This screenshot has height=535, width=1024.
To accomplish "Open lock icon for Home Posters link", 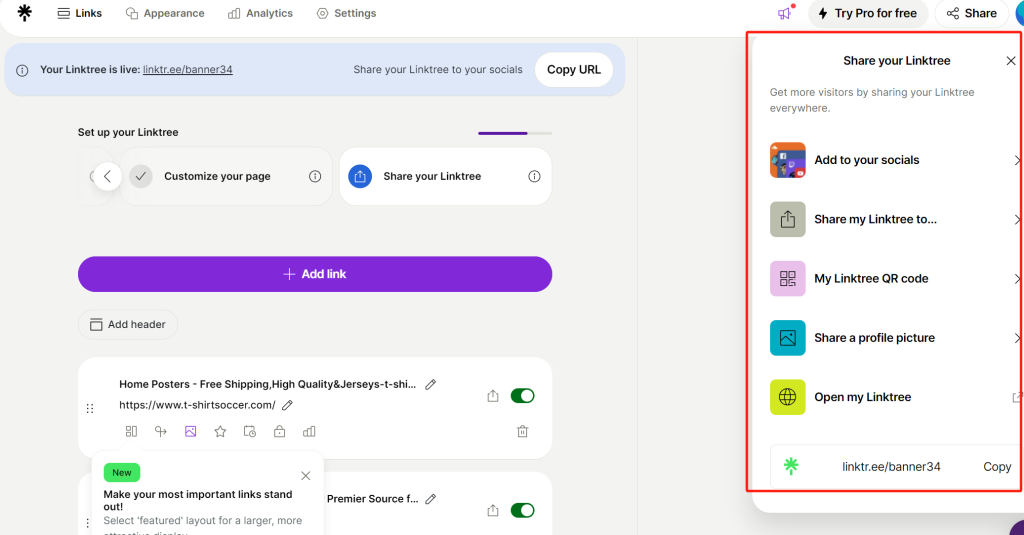I will 280,431.
